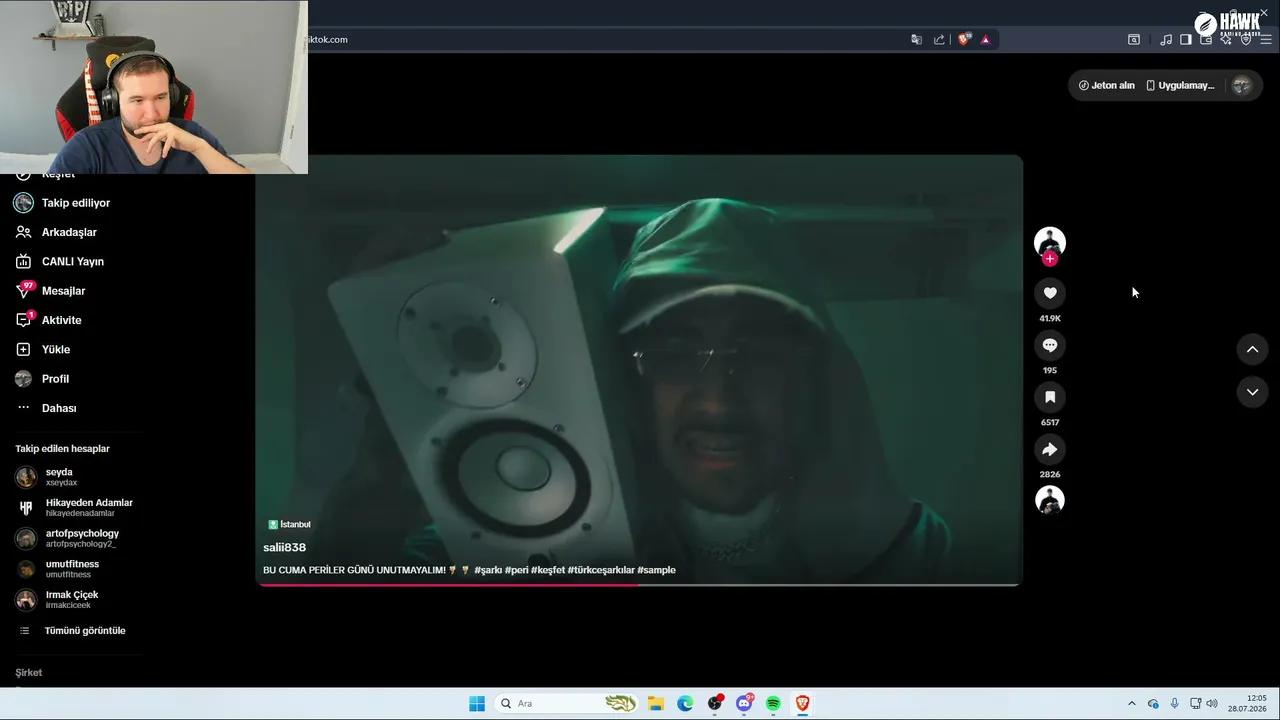Open CANLI Yayın in the sidebar
This screenshot has width=1280, height=720.
tap(75, 262)
